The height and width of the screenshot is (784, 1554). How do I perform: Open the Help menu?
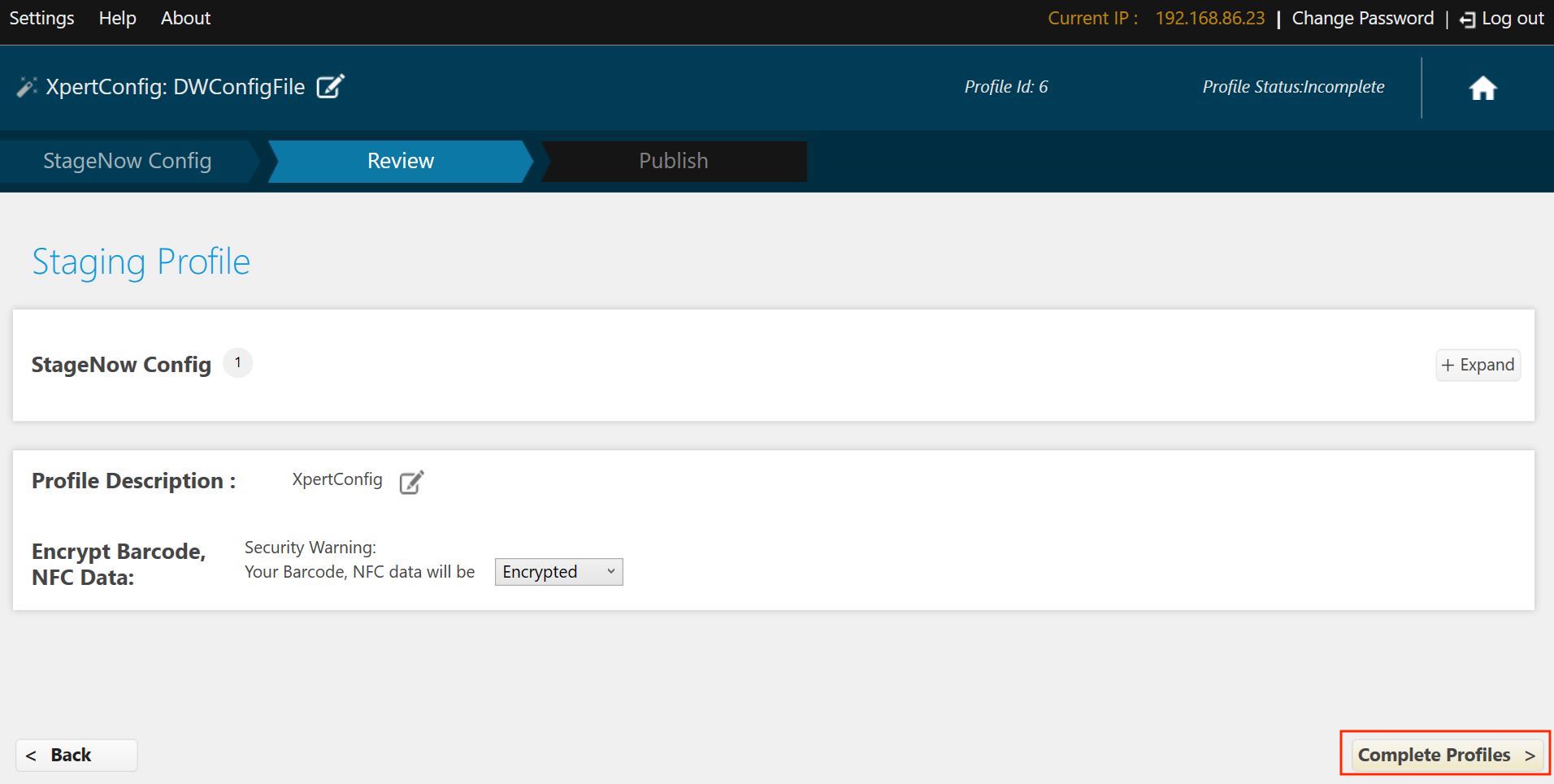(x=117, y=18)
